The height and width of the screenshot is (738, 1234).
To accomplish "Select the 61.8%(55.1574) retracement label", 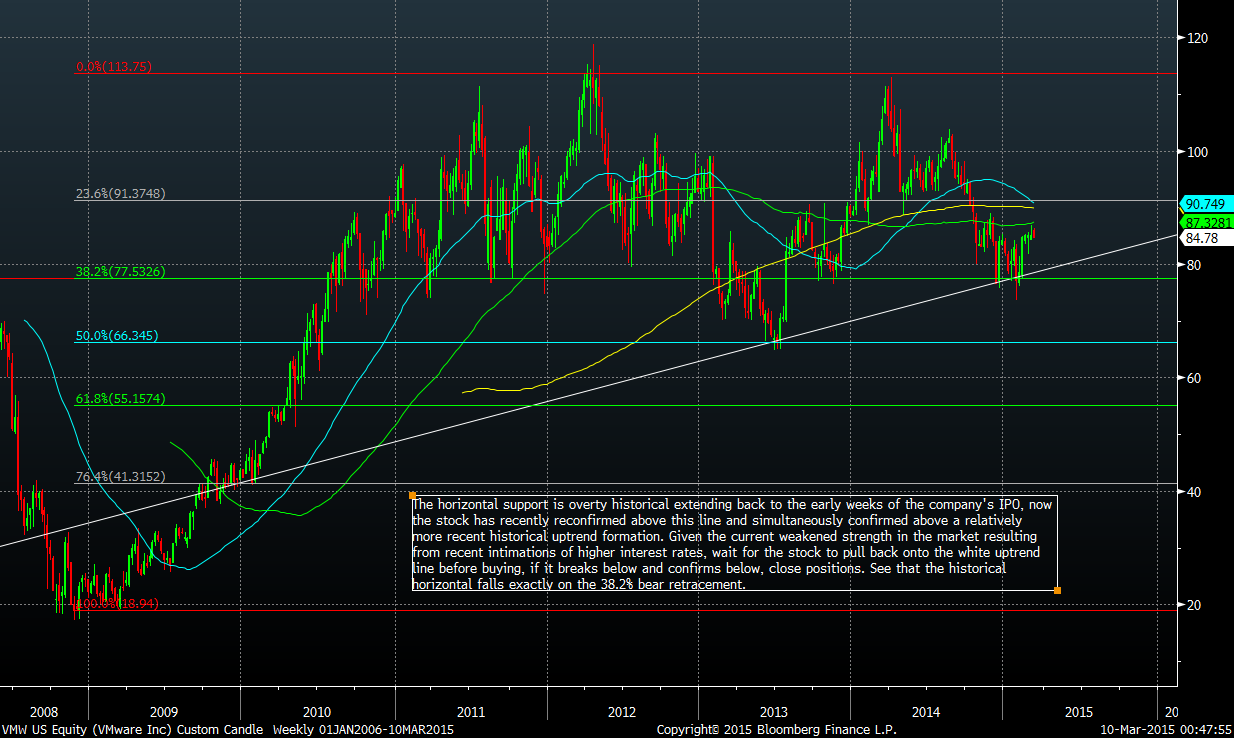I will 120,399.
